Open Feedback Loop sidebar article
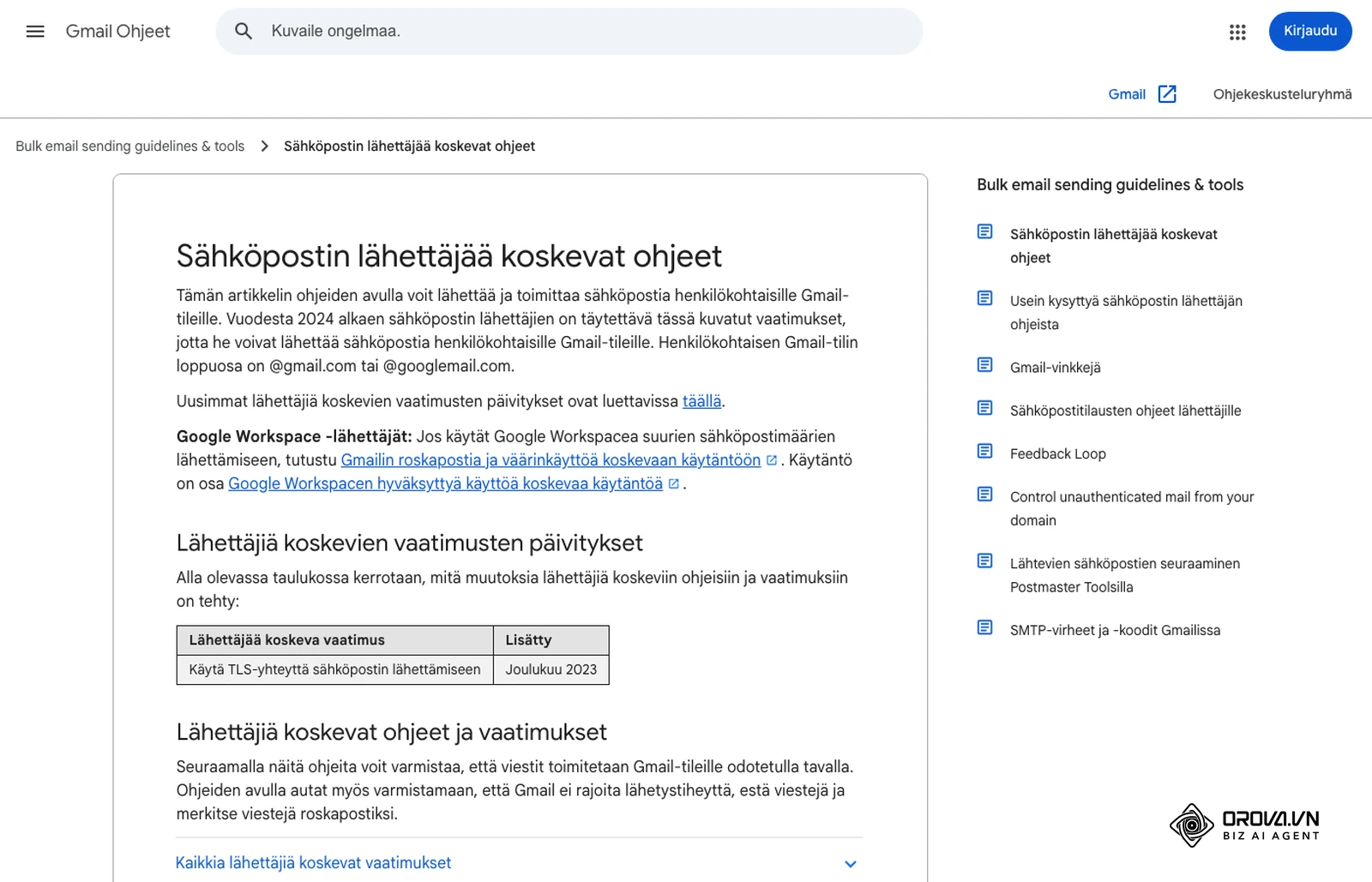This screenshot has height=882, width=1372. 1057,453
